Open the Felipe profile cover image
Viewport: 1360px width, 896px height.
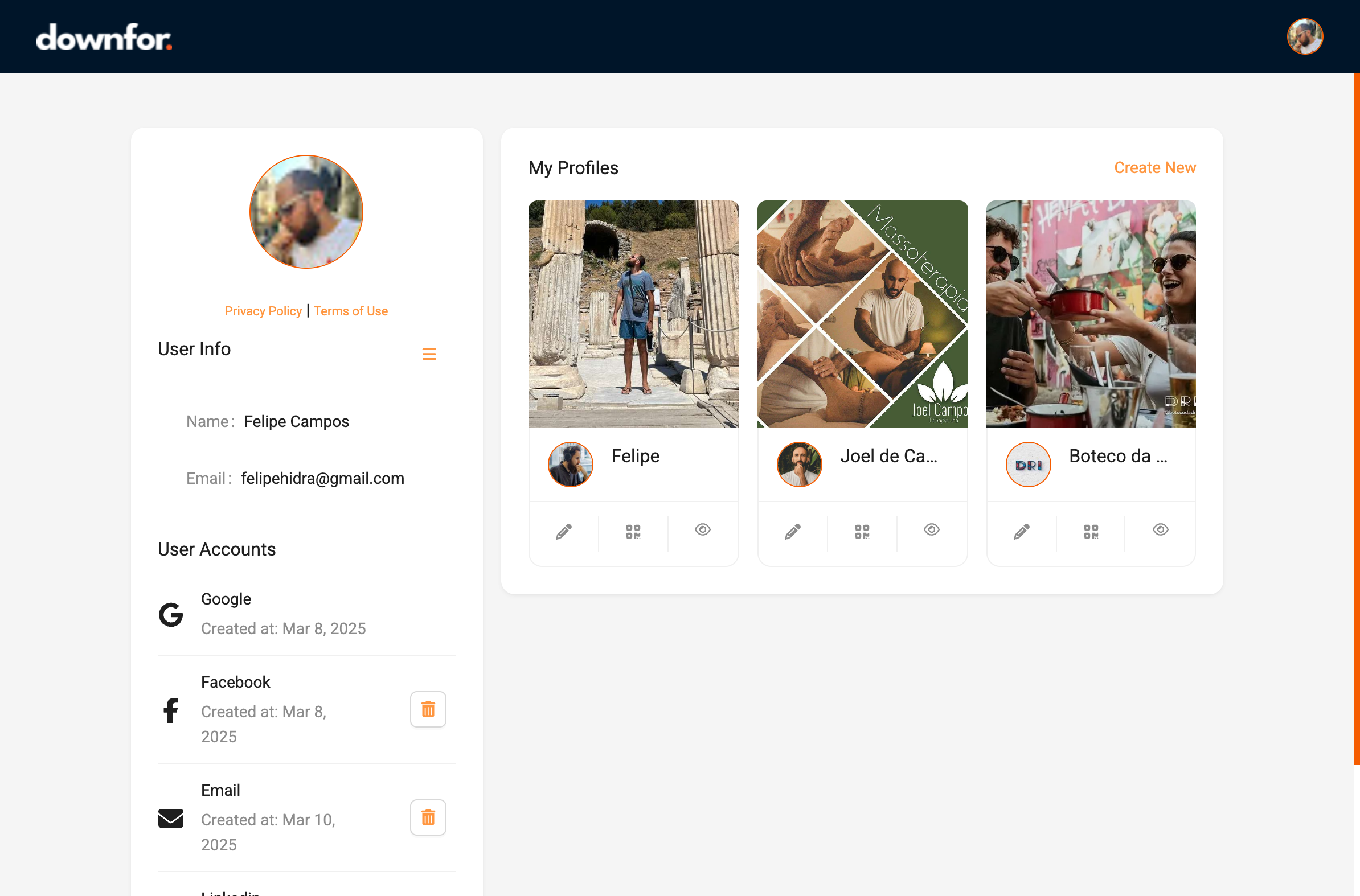(633, 314)
